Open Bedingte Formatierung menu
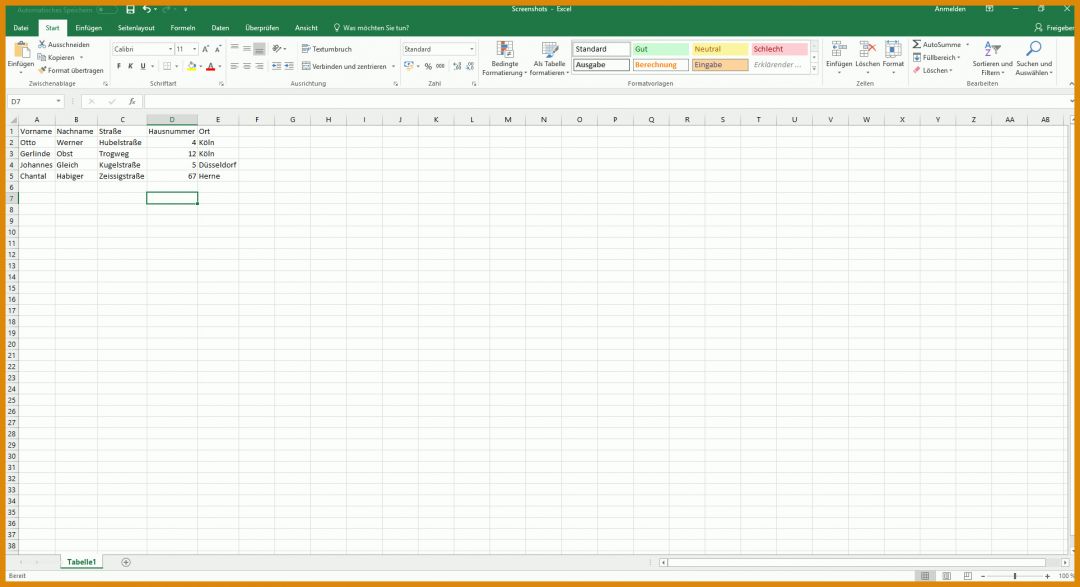 [x=505, y=58]
